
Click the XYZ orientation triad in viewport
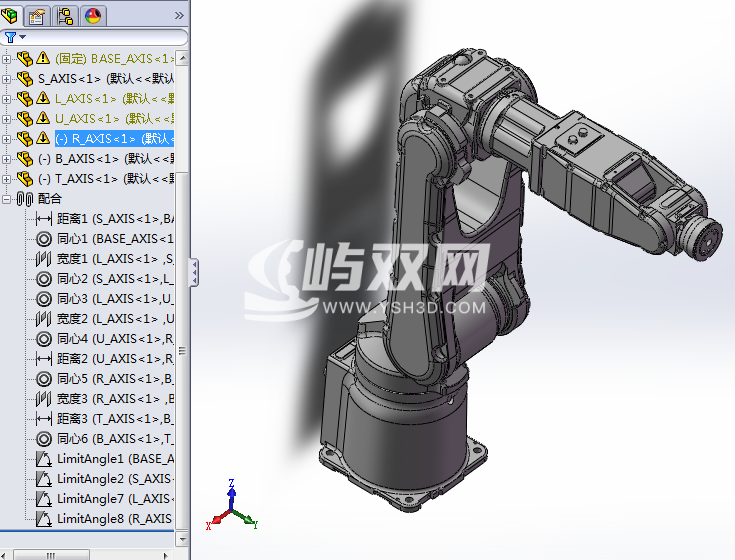[232, 506]
